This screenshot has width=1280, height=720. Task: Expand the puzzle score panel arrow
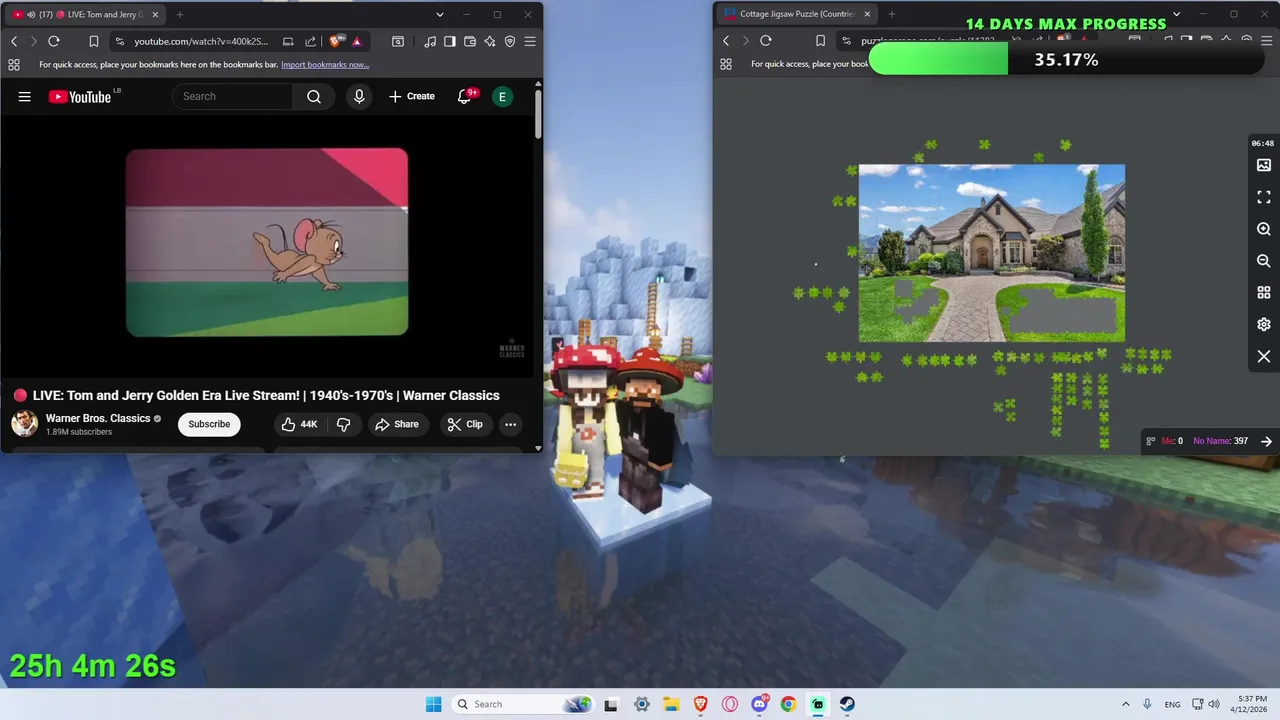pyautogui.click(x=1266, y=441)
